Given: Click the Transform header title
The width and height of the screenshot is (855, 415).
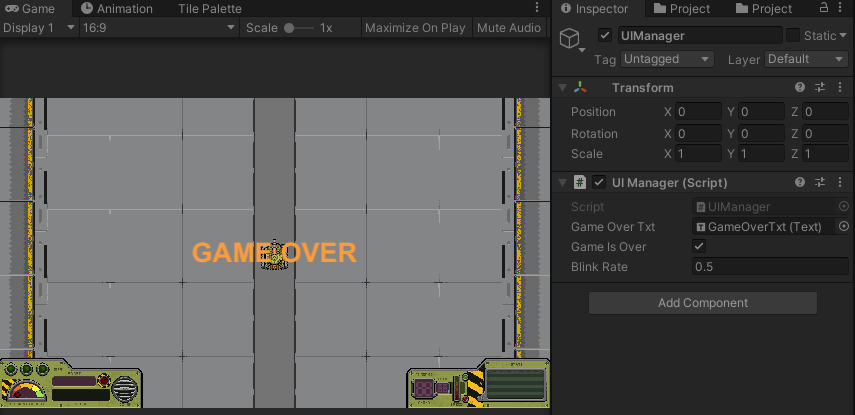Looking at the screenshot, I should point(642,88).
